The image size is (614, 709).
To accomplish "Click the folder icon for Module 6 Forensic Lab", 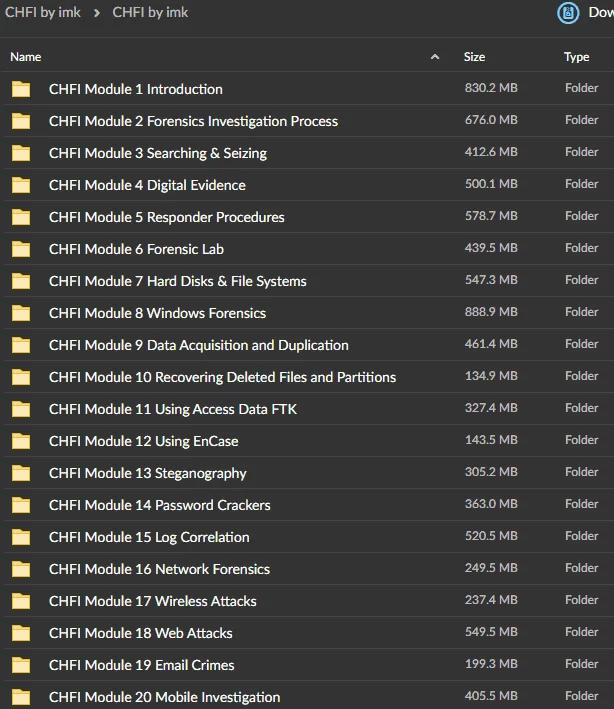I will [x=21, y=249].
